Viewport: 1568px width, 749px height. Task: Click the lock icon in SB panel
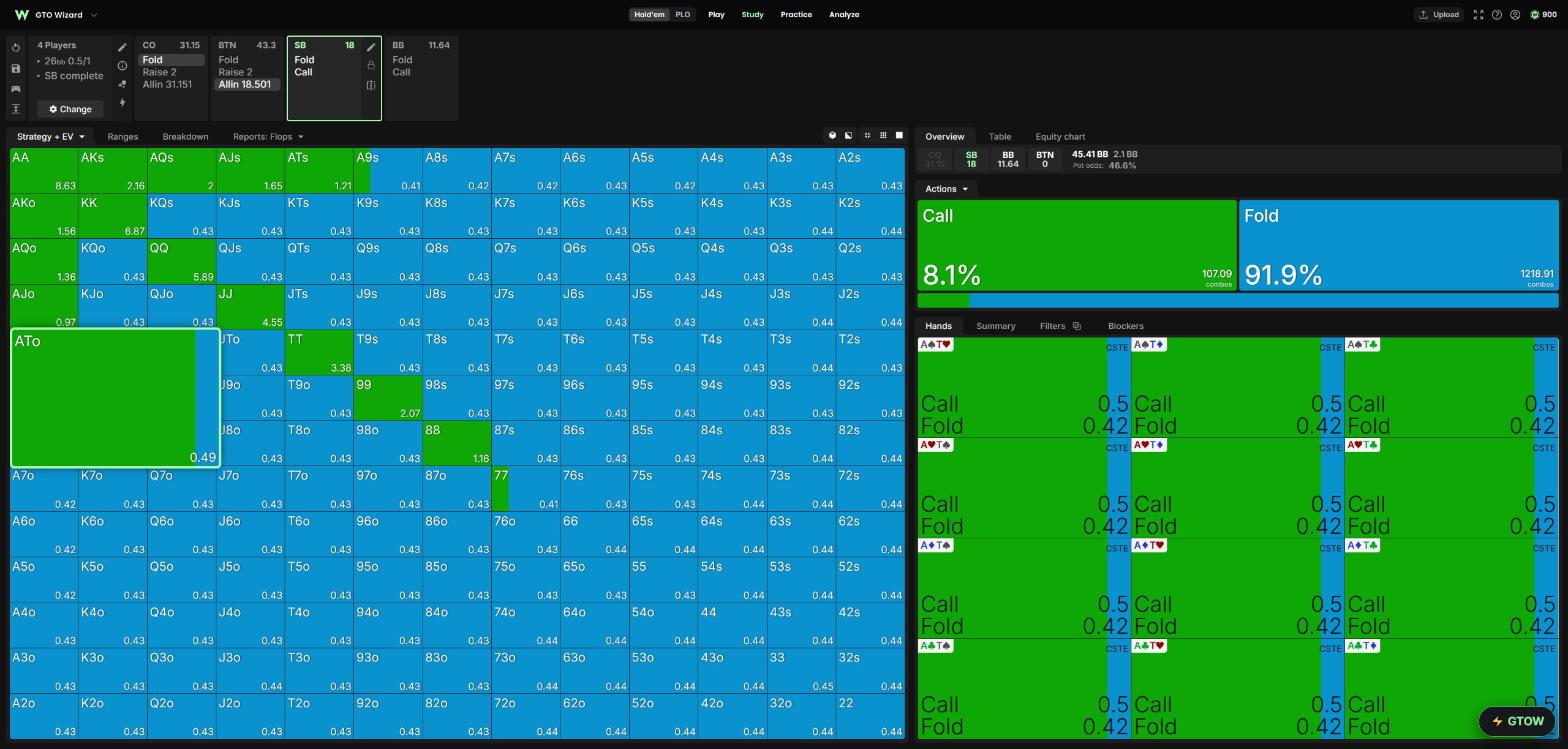(x=371, y=66)
